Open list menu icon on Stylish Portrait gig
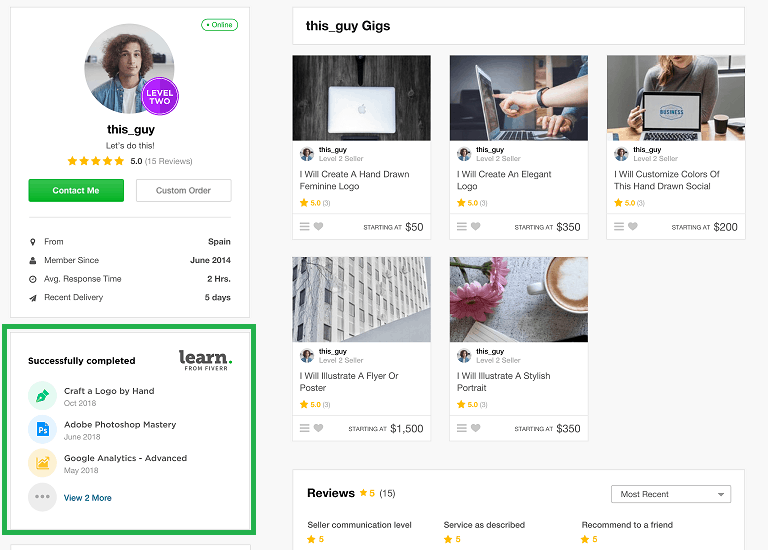Image resolution: width=768 pixels, height=550 pixels. pos(462,428)
